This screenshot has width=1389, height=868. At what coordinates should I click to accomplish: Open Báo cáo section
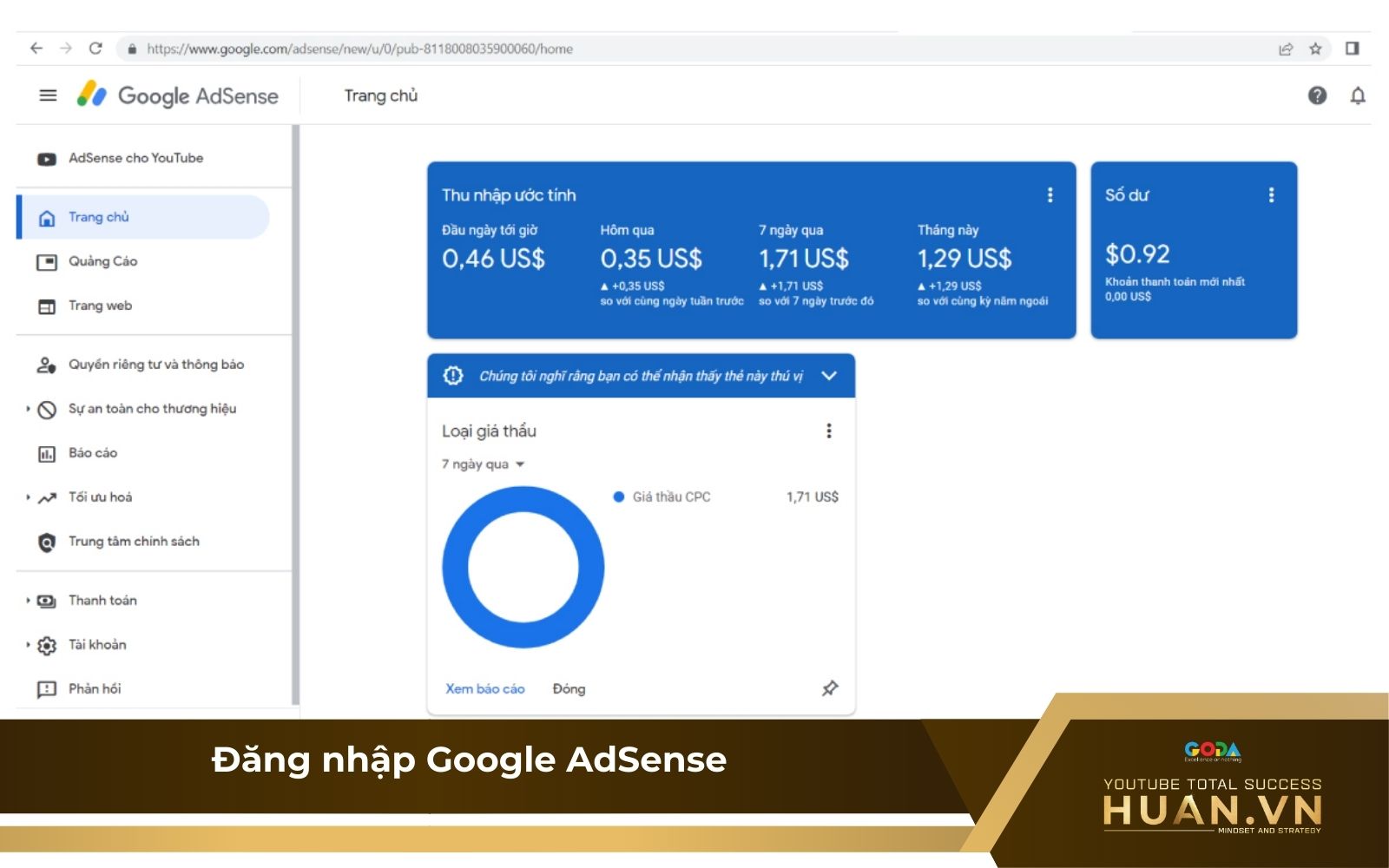pos(93,453)
